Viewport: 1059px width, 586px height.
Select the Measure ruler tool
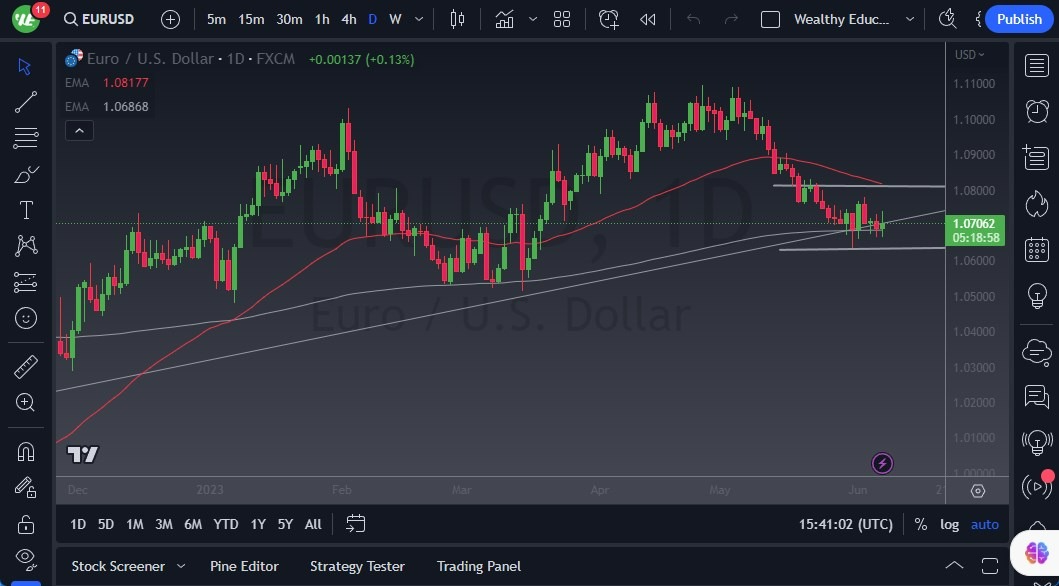point(25,366)
